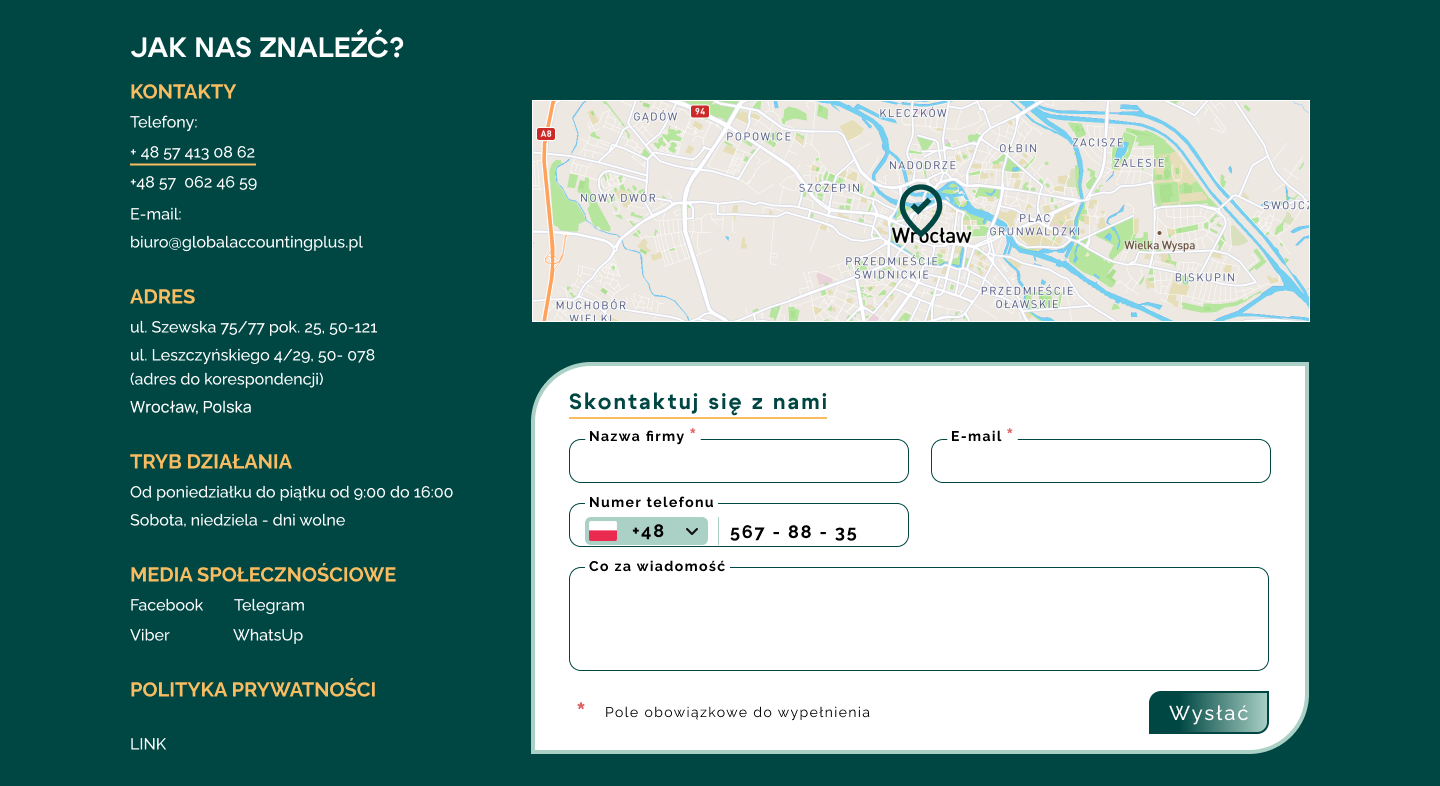The height and width of the screenshot is (786, 1440).
Task: Click the (adres do korespondencji) text
Action: point(227,379)
